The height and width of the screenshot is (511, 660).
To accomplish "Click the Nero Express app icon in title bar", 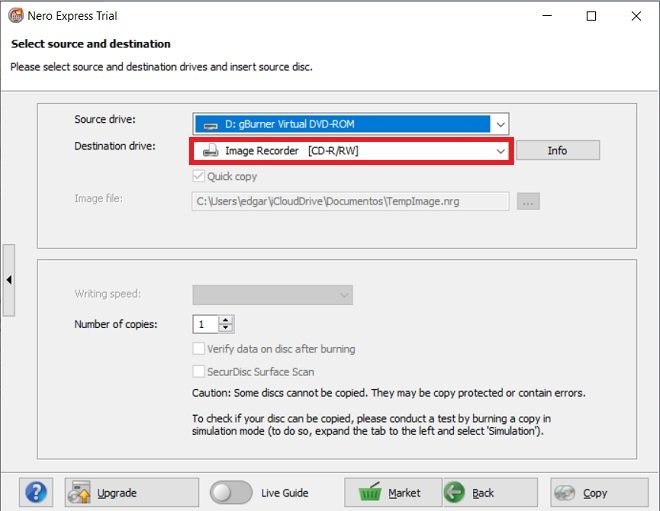I will point(16,16).
